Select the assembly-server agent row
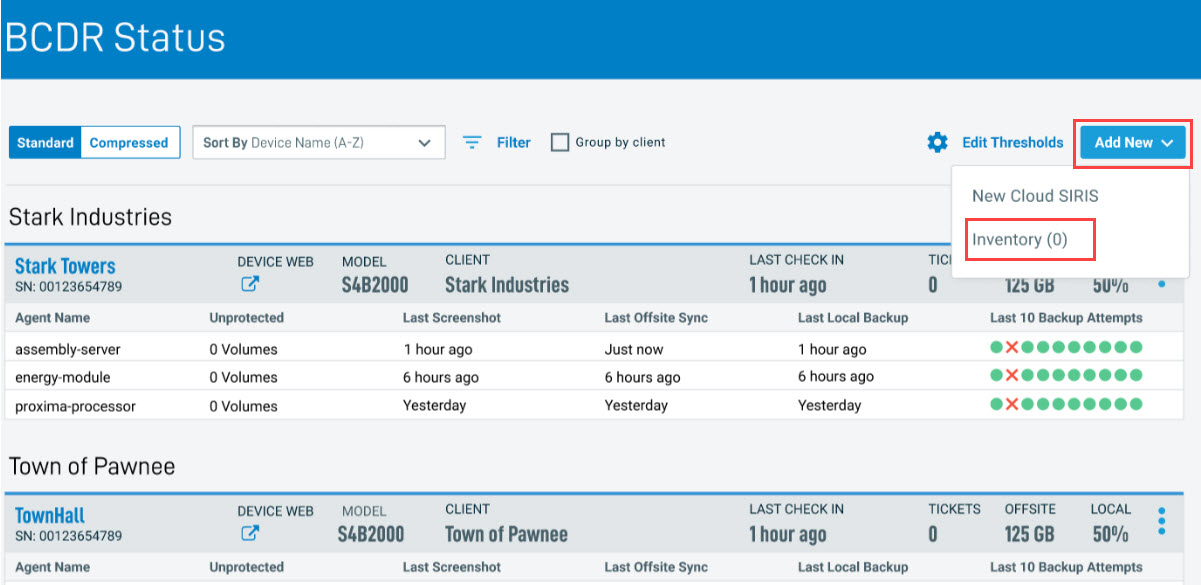1201x585 pixels. (62, 349)
